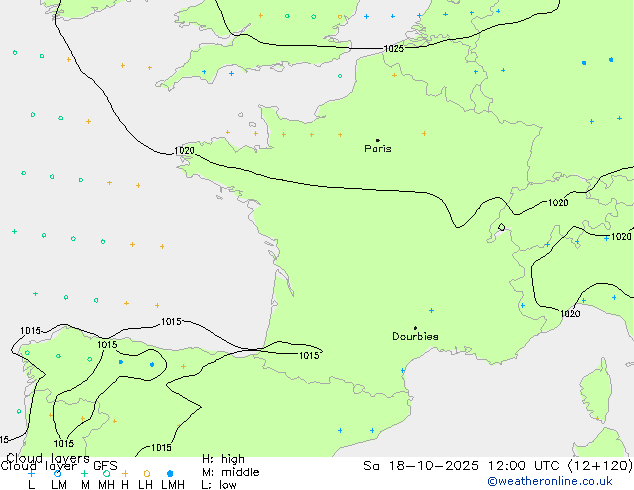634x490 pixels.
Task: Click the 1025 isobar label
Action: 393,49
